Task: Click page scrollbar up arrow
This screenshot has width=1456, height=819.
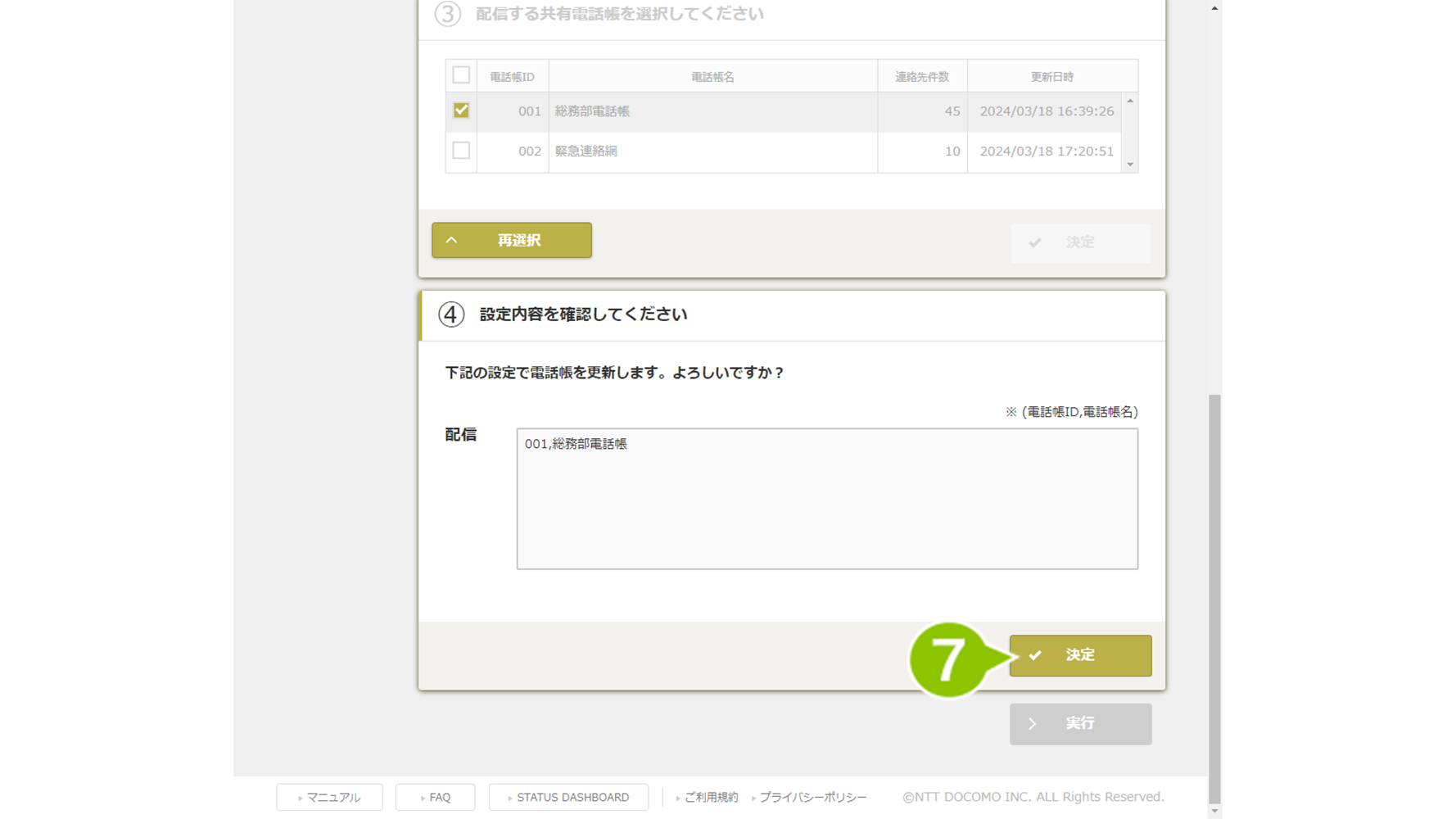Action: tap(1214, 8)
